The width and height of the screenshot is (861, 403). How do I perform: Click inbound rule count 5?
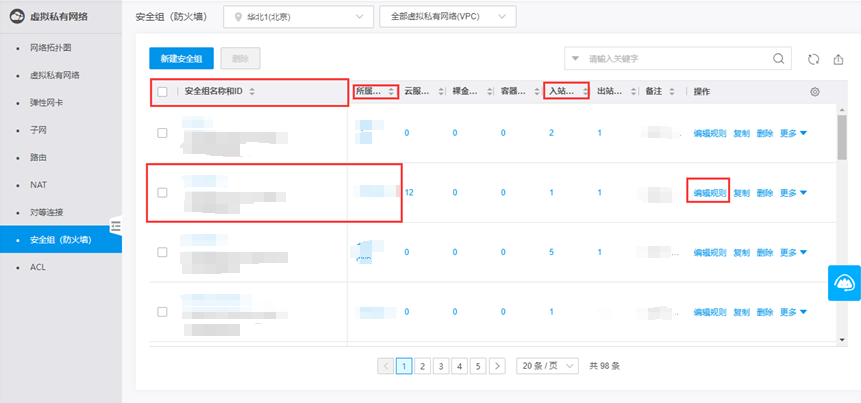[x=551, y=252]
